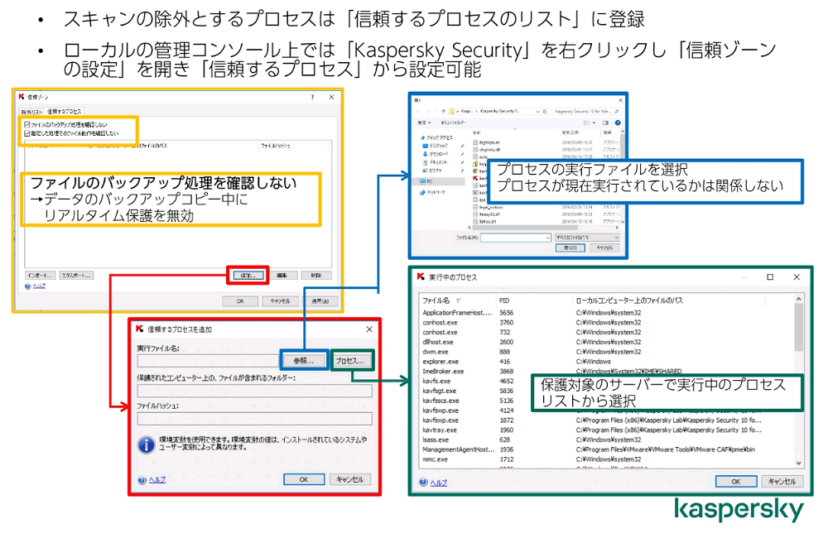Click the ファイルハッシュ input field in add process dialog
The width and height of the screenshot is (828, 538).
tap(255, 419)
